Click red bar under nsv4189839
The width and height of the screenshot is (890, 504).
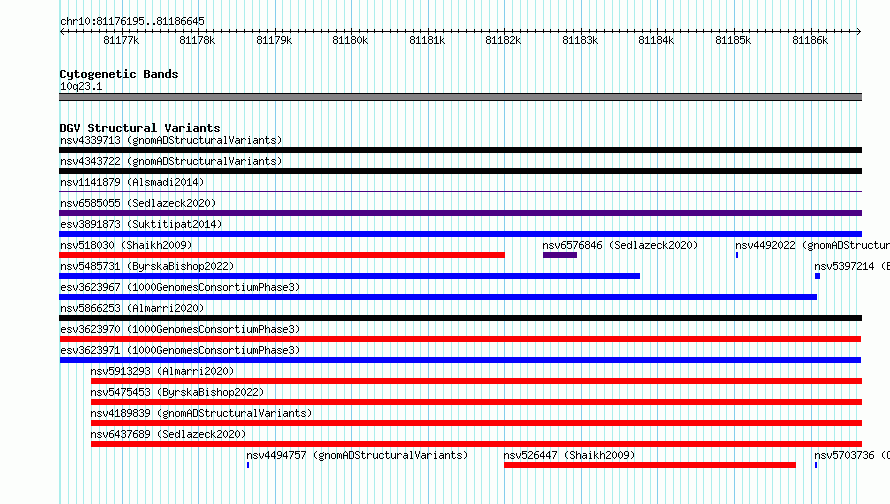point(476,423)
